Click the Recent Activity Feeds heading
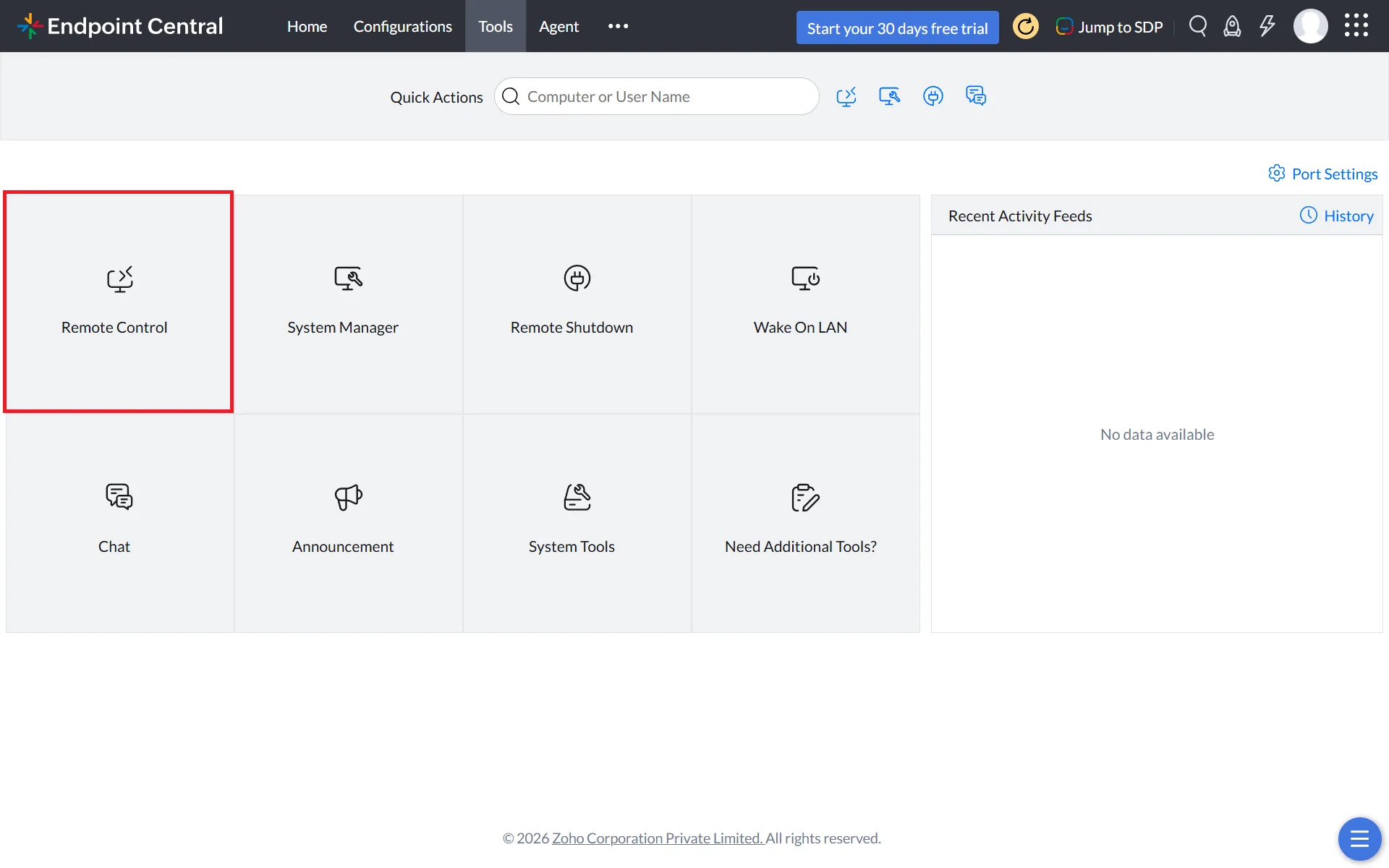1389x868 pixels. pyautogui.click(x=1020, y=216)
